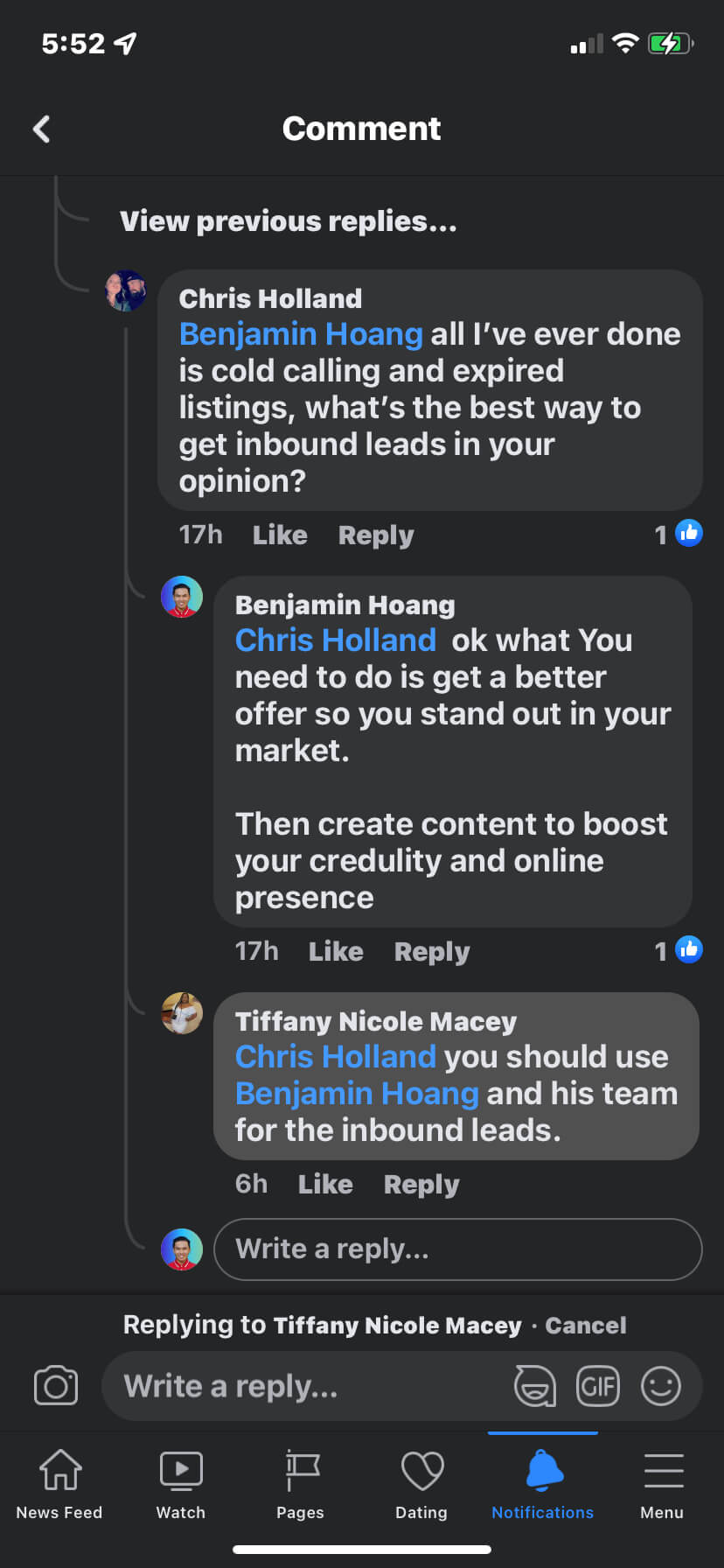The height and width of the screenshot is (1568, 724).
Task: Tap the back arrow icon
Action: (41, 129)
